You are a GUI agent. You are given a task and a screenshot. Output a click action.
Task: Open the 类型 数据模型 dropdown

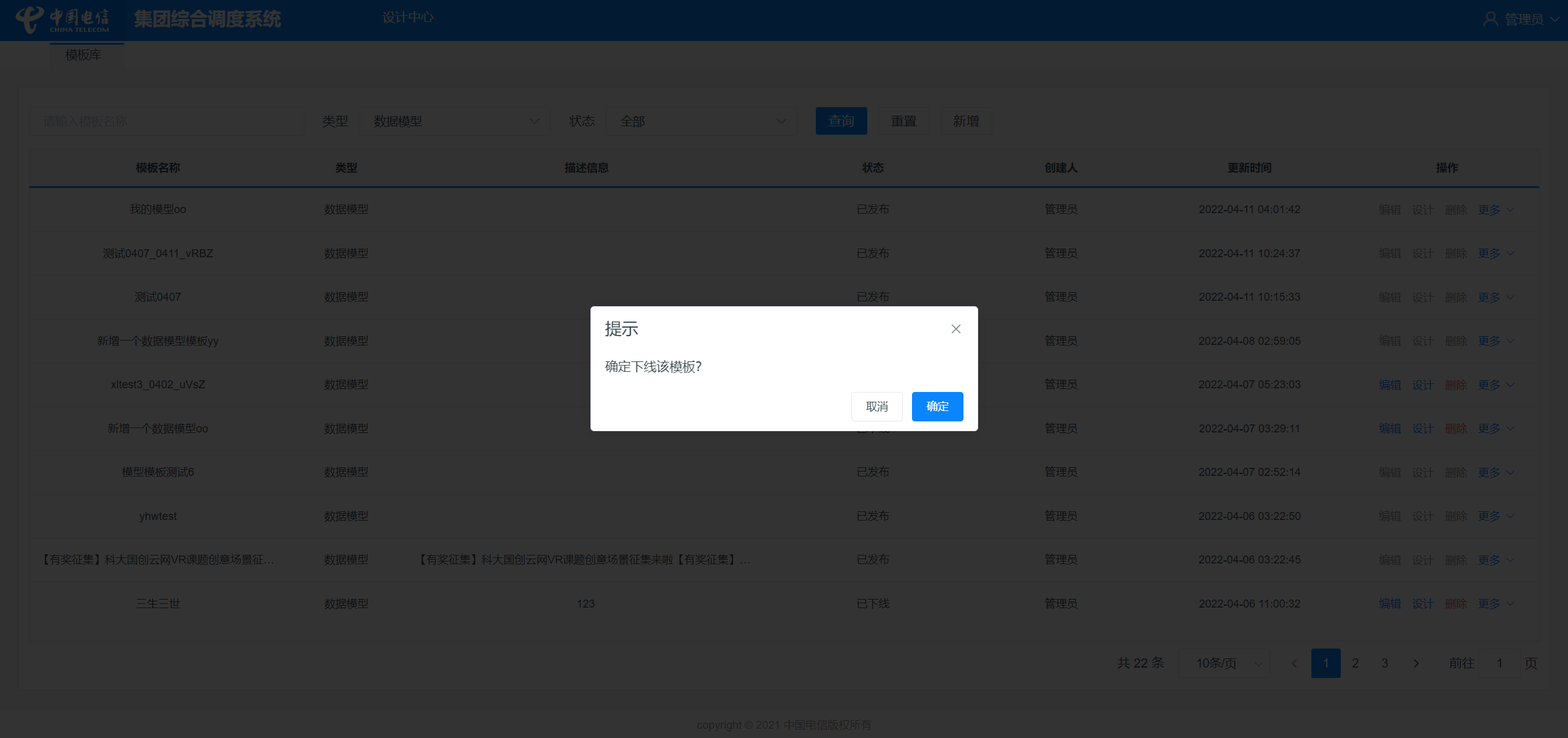click(x=455, y=121)
